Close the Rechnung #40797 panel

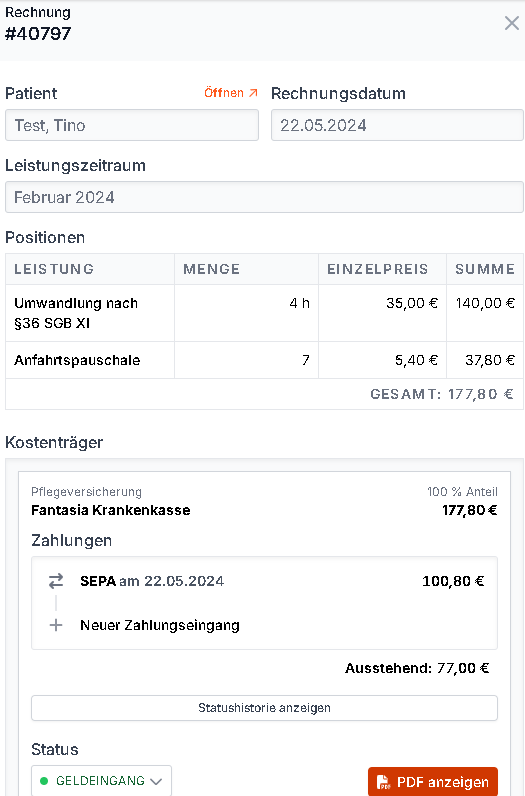[x=511, y=23]
